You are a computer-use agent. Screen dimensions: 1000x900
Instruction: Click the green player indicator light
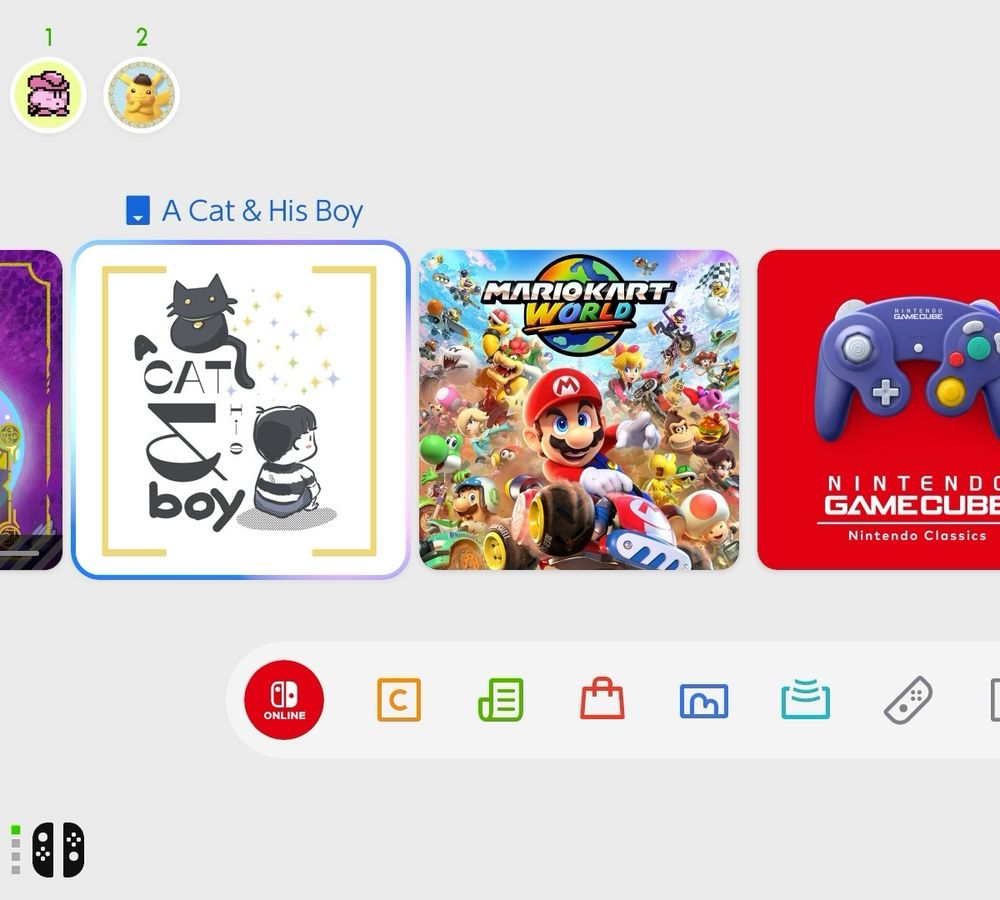coord(16,829)
